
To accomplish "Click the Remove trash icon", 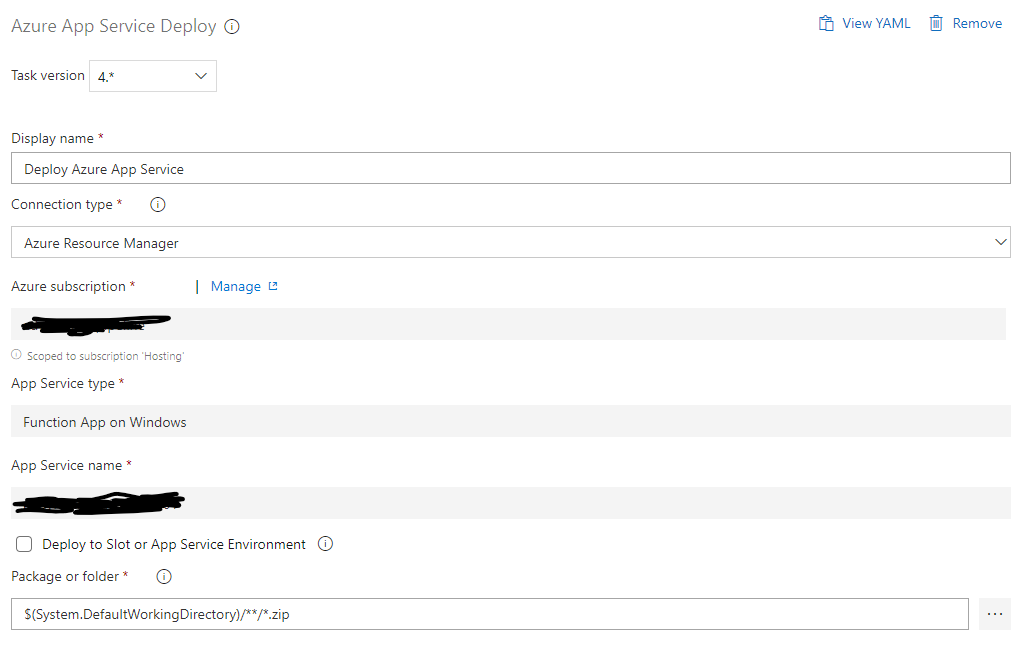I will click(937, 22).
